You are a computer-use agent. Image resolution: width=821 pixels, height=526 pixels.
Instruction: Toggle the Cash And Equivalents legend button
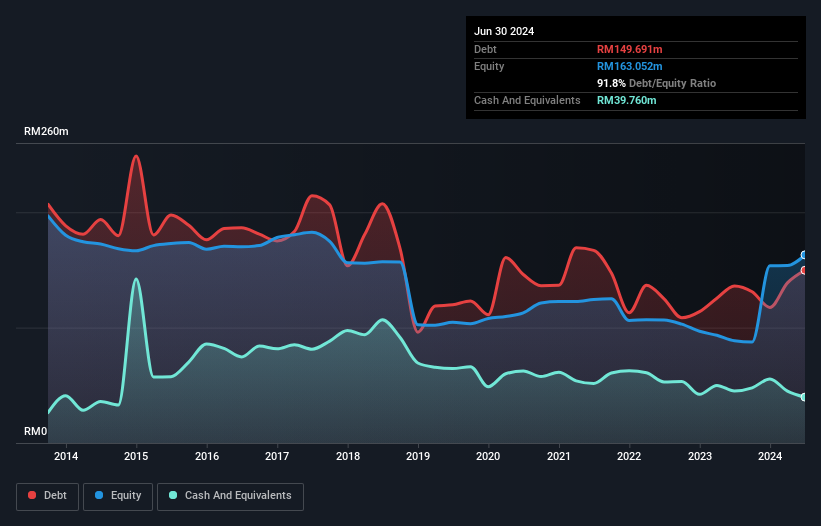tap(230, 496)
